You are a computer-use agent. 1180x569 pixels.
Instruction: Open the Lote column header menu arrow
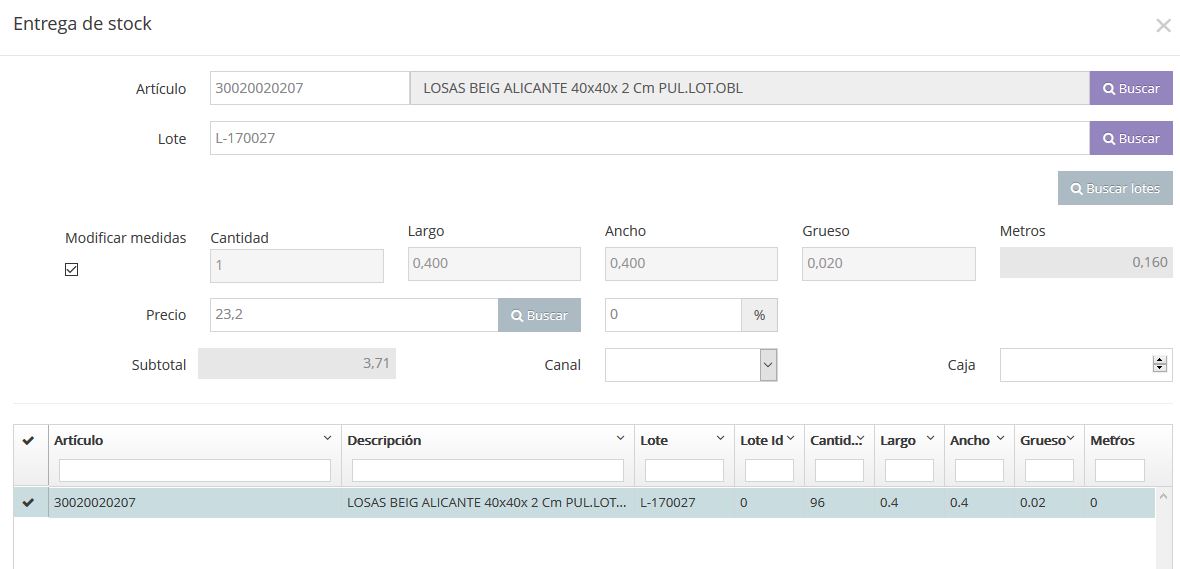point(720,438)
